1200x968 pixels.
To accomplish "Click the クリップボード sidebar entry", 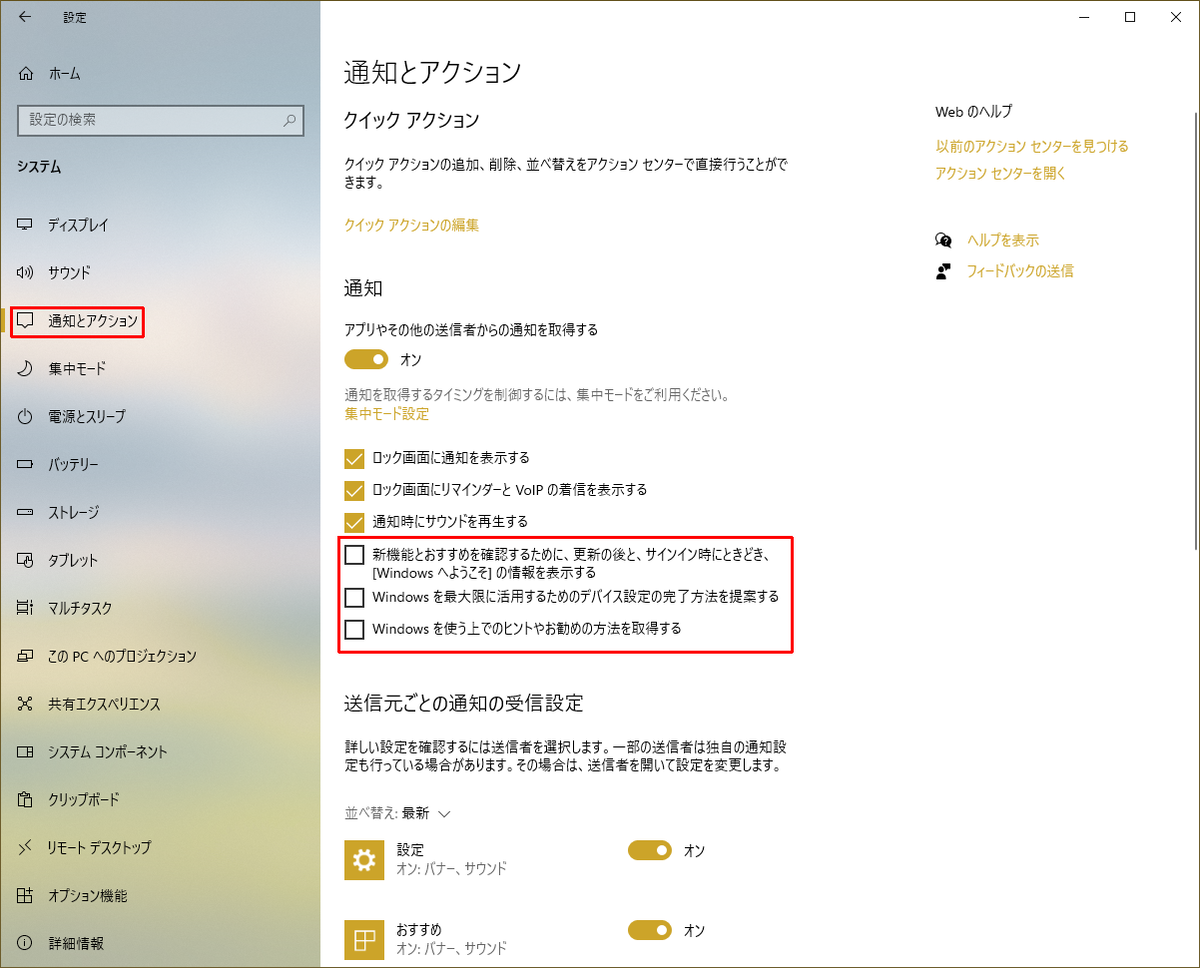I will [x=160, y=800].
